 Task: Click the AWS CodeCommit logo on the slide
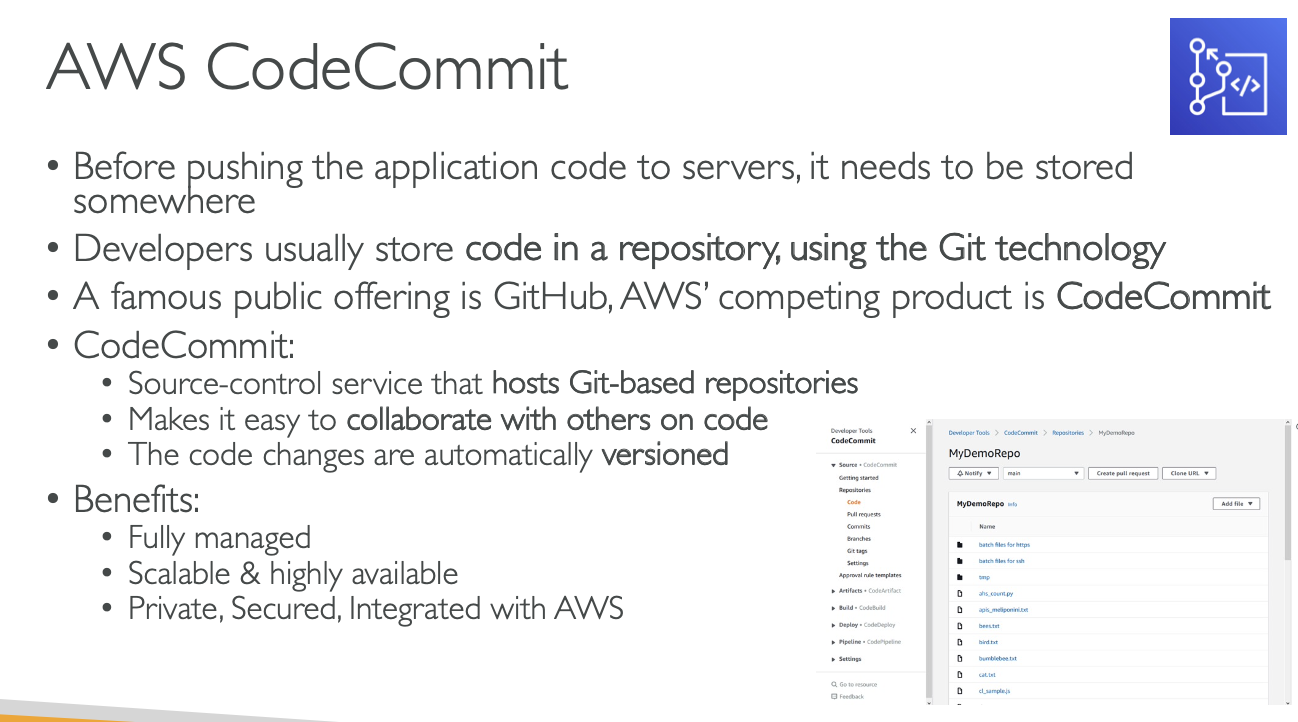(1226, 77)
